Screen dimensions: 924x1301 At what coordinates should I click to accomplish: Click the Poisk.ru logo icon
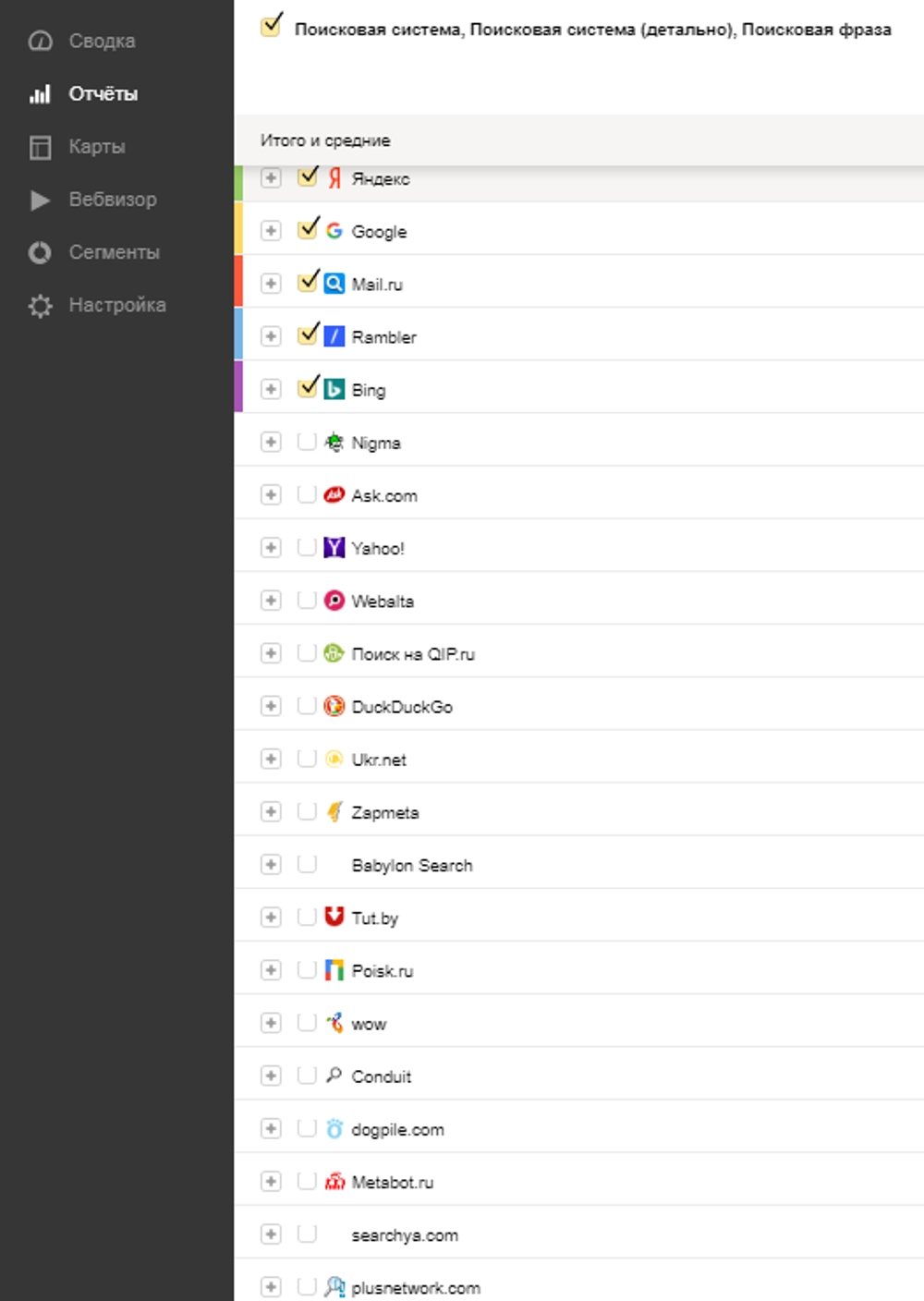pyautogui.click(x=334, y=970)
